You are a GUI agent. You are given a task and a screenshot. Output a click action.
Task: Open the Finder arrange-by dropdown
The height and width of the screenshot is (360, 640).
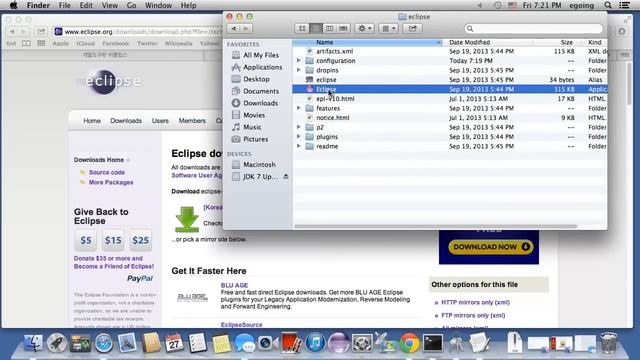(x=388, y=29)
